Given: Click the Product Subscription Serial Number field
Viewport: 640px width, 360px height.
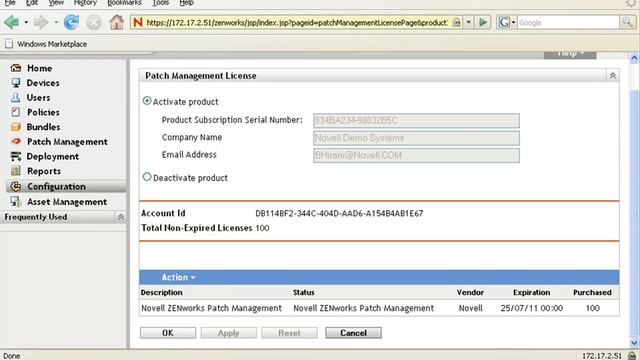Looking at the screenshot, I should tap(416, 120).
